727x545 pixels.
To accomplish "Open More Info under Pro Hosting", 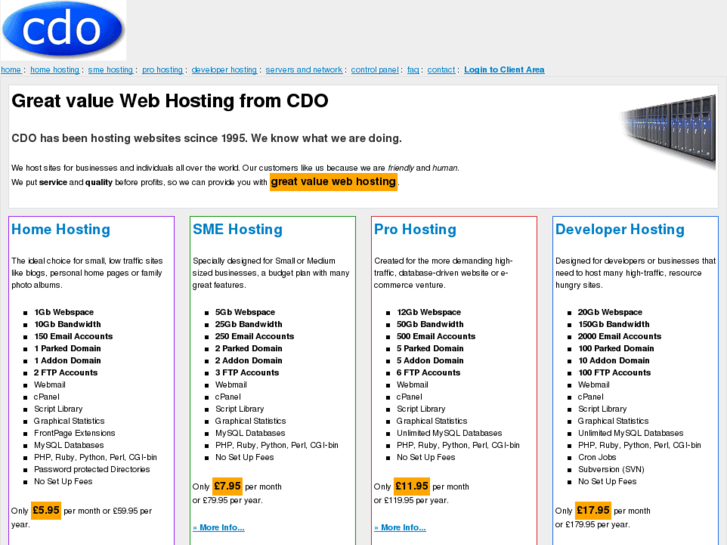I will click(x=400, y=527).
